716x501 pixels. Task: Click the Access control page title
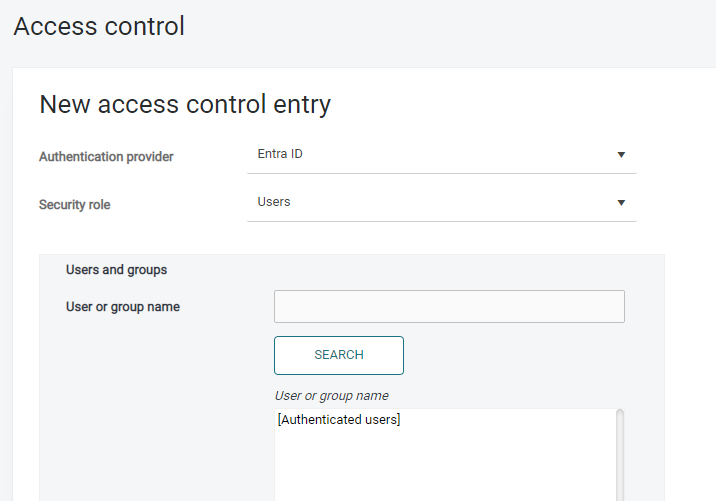[x=99, y=26]
